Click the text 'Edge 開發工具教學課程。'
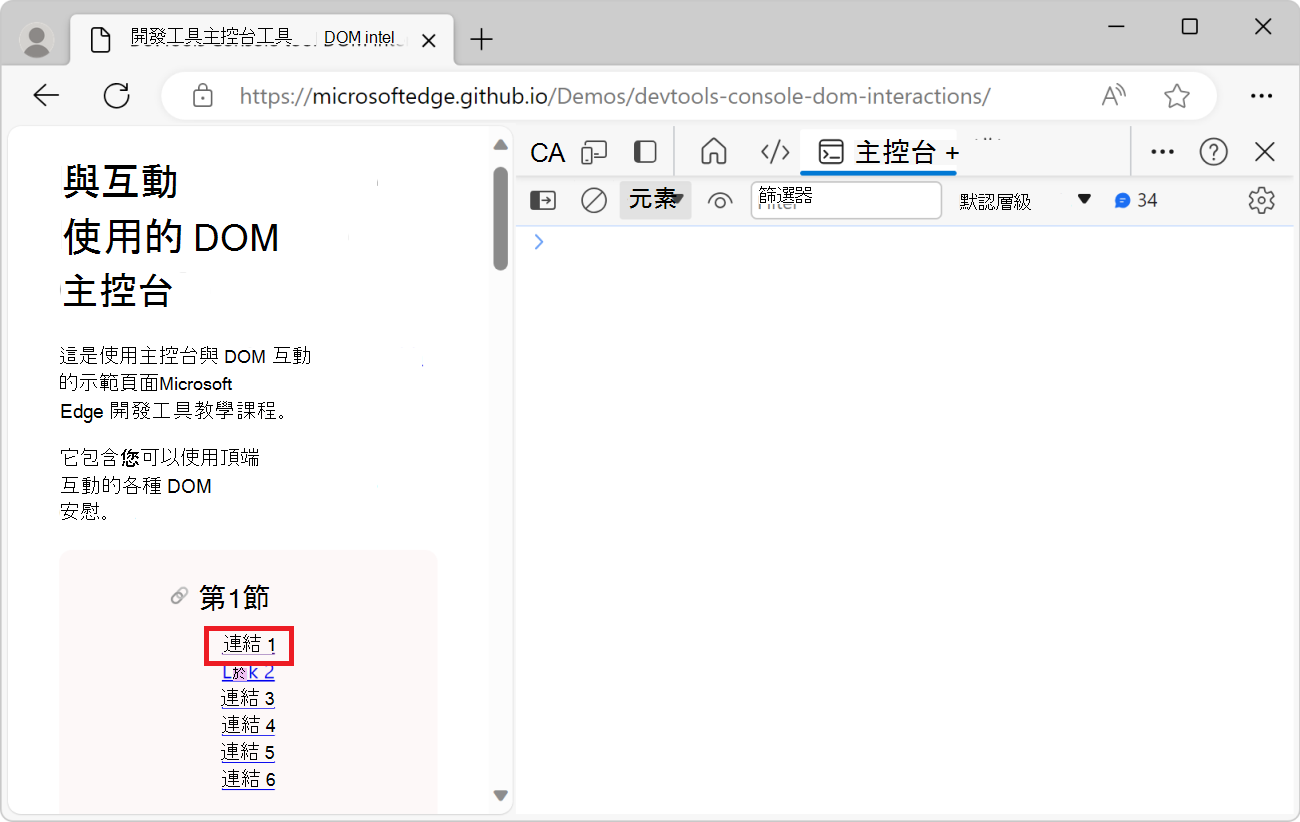This screenshot has width=1300, height=822. click(x=173, y=411)
